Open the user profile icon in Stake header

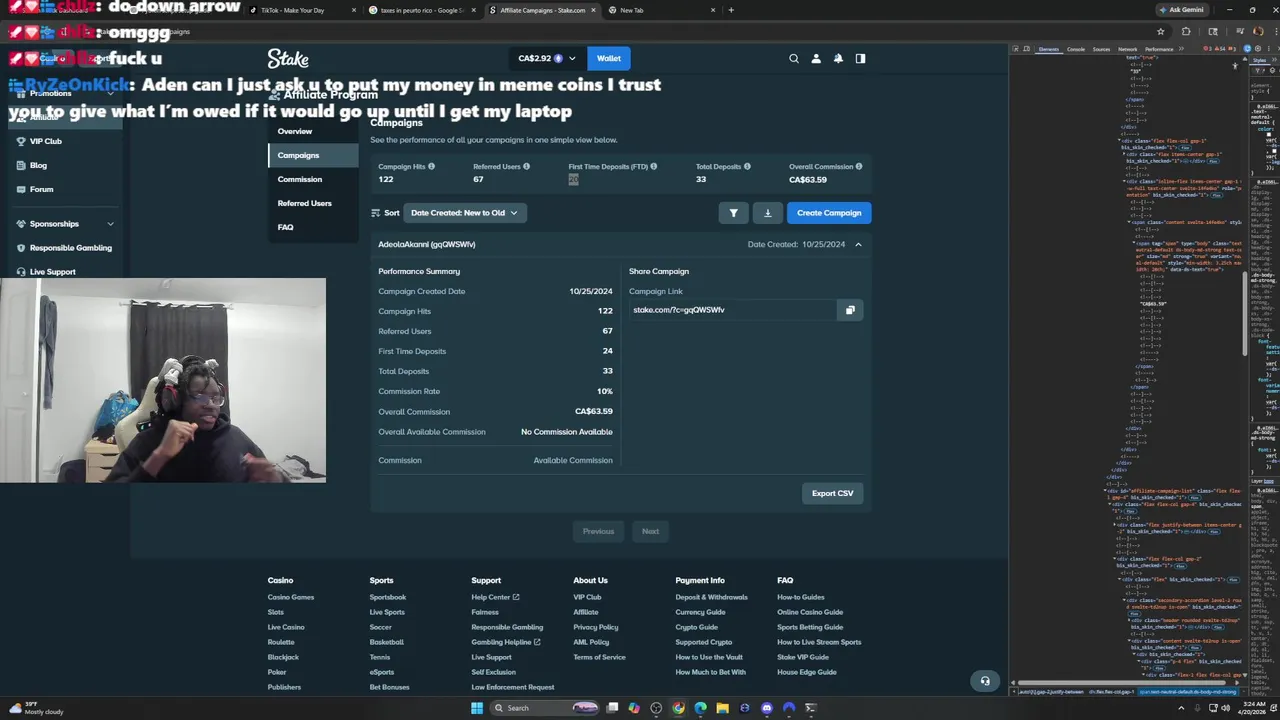click(x=816, y=58)
